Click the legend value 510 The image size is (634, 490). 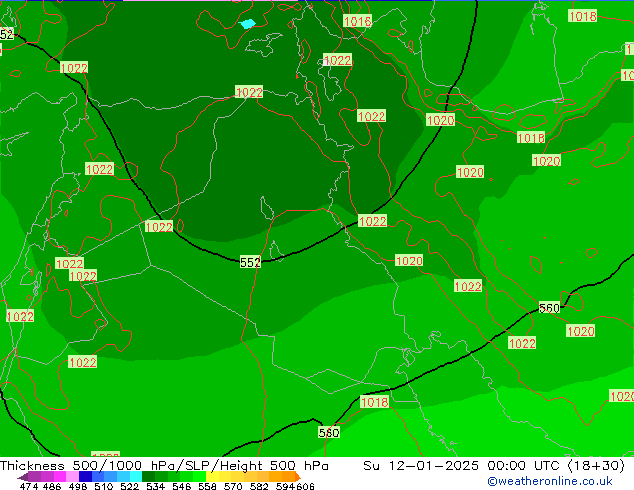104,486
